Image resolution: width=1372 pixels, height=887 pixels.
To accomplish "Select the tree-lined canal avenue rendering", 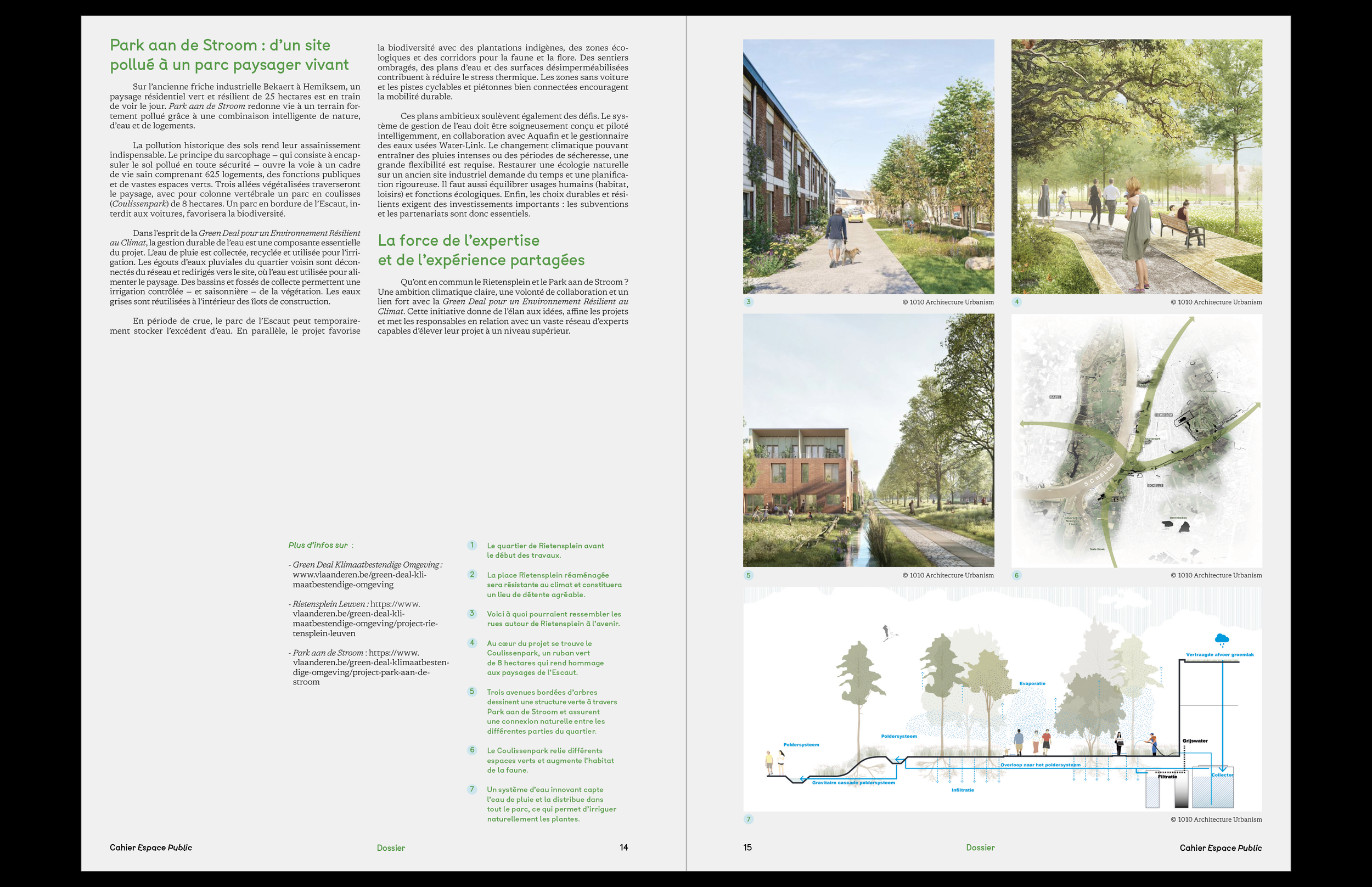I will click(868, 441).
